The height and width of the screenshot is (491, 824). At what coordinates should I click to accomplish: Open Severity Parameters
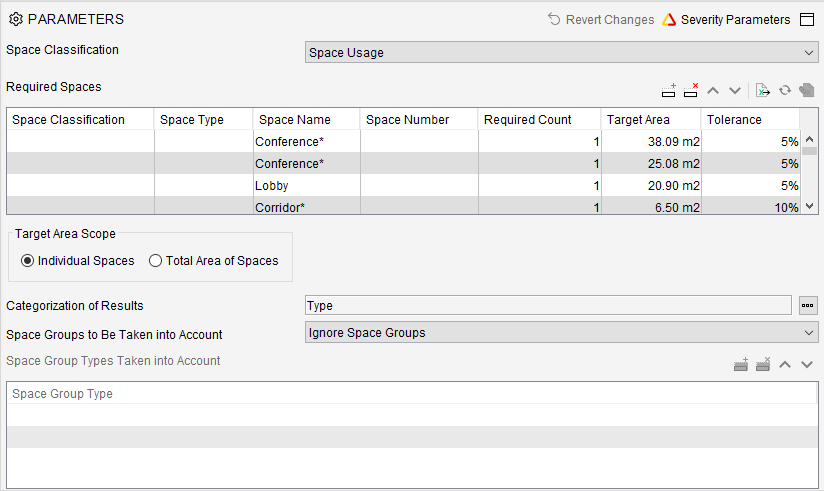coord(726,19)
